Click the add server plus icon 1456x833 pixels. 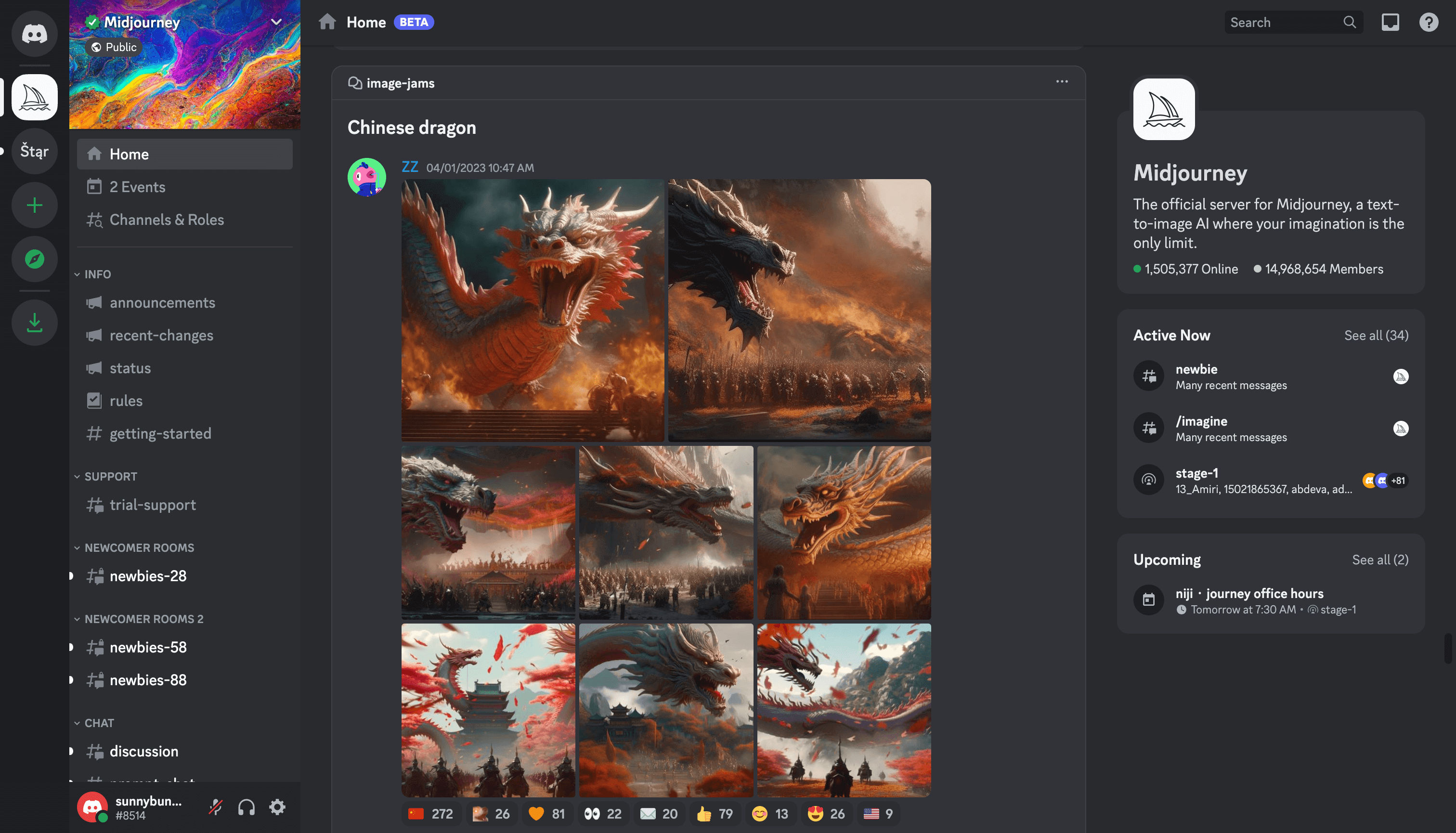(x=34, y=205)
